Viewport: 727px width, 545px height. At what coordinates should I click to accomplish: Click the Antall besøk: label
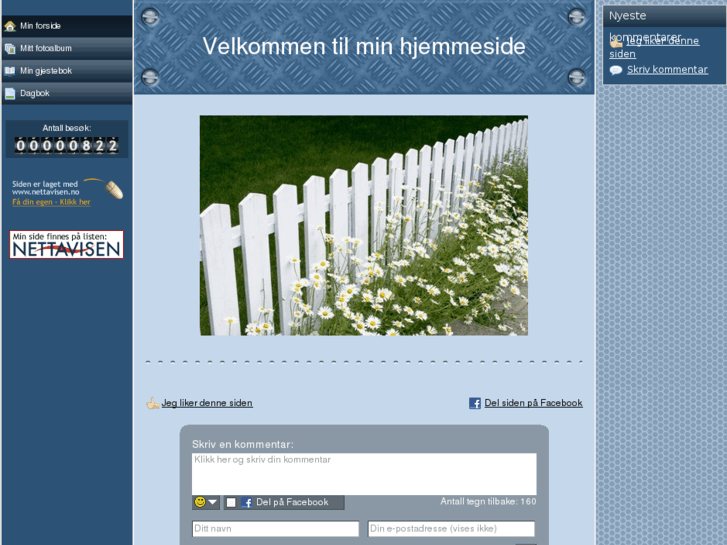pos(67,128)
